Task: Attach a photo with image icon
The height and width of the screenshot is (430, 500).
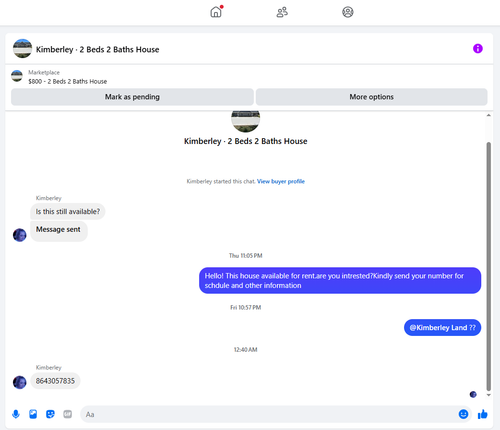Action: click(33, 414)
